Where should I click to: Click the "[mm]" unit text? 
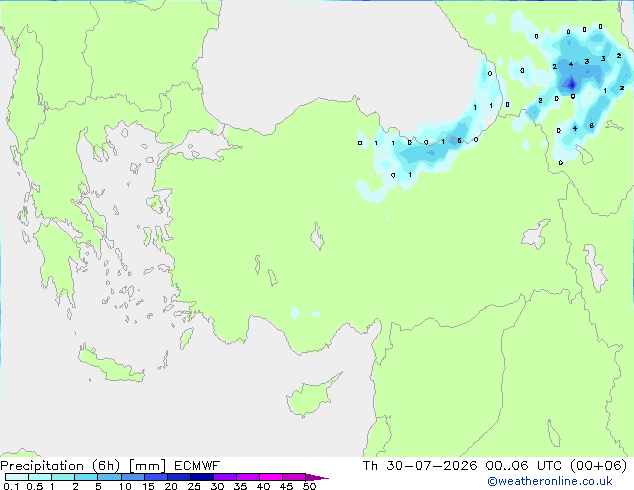click(147, 466)
